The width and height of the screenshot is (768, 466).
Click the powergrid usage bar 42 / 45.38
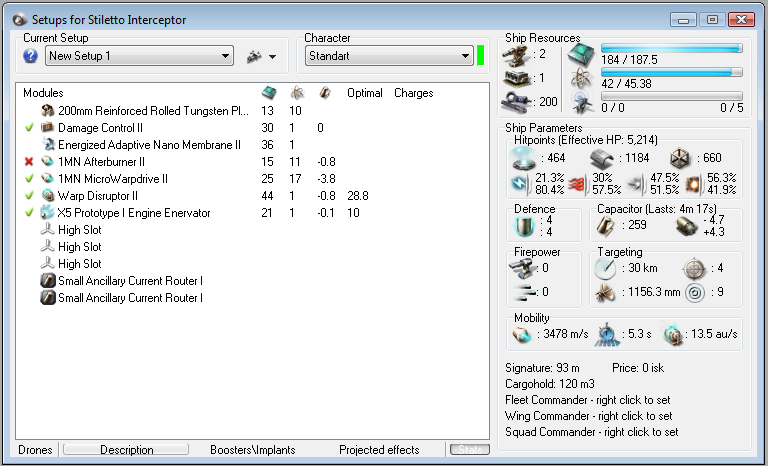(x=672, y=72)
